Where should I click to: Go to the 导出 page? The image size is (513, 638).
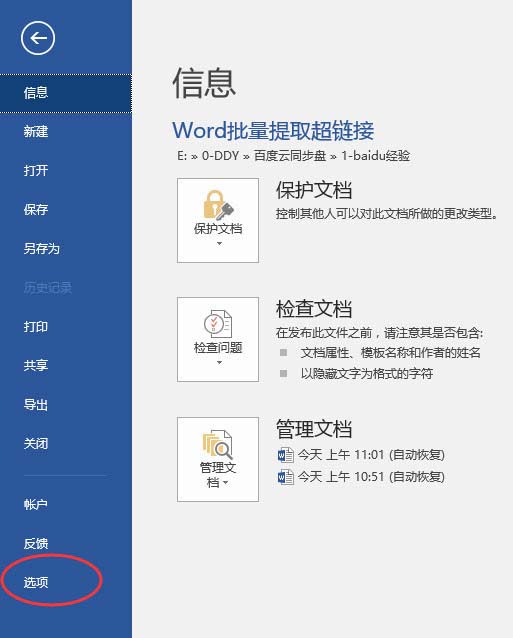[65, 404]
